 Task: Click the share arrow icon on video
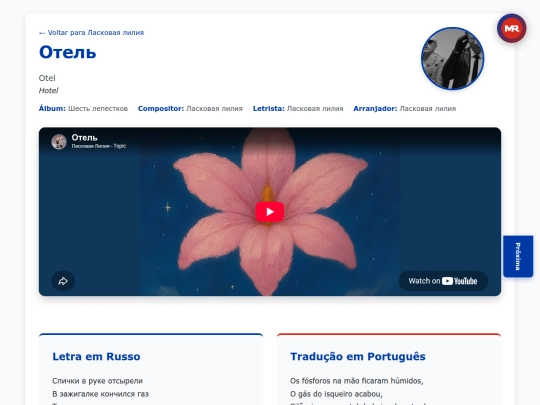click(x=63, y=281)
